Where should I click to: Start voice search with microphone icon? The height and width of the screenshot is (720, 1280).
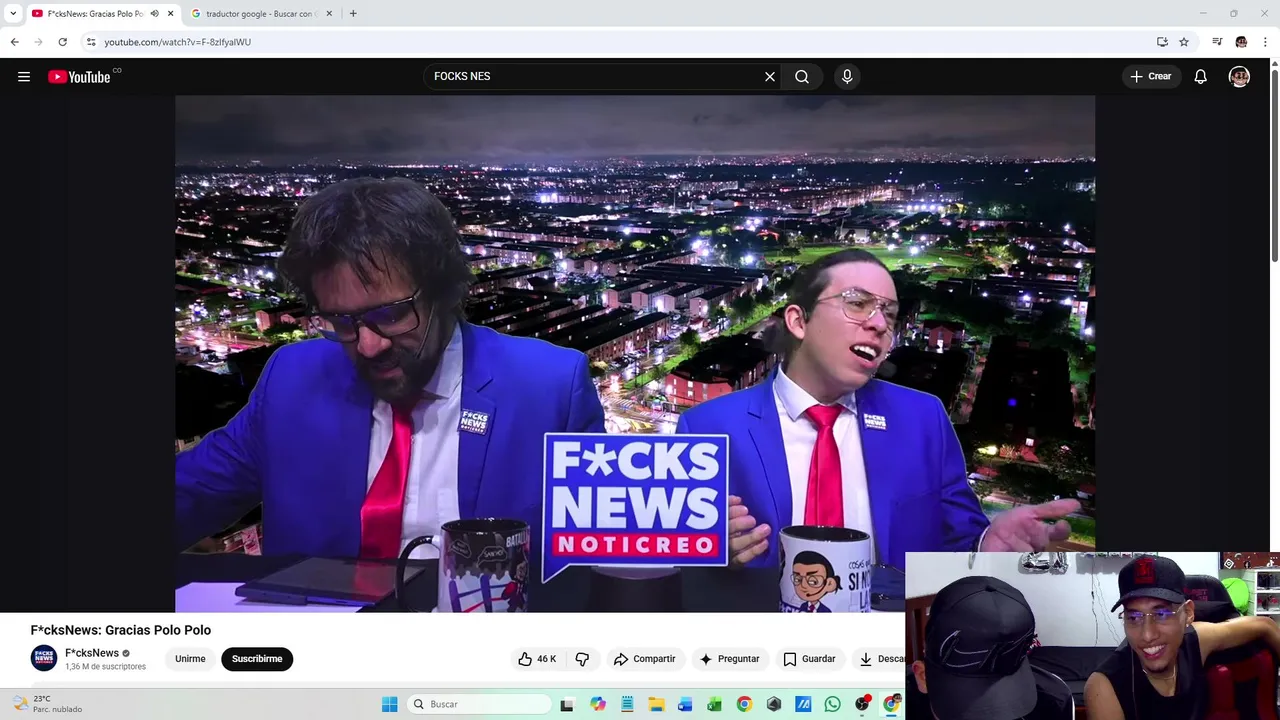coord(847,76)
